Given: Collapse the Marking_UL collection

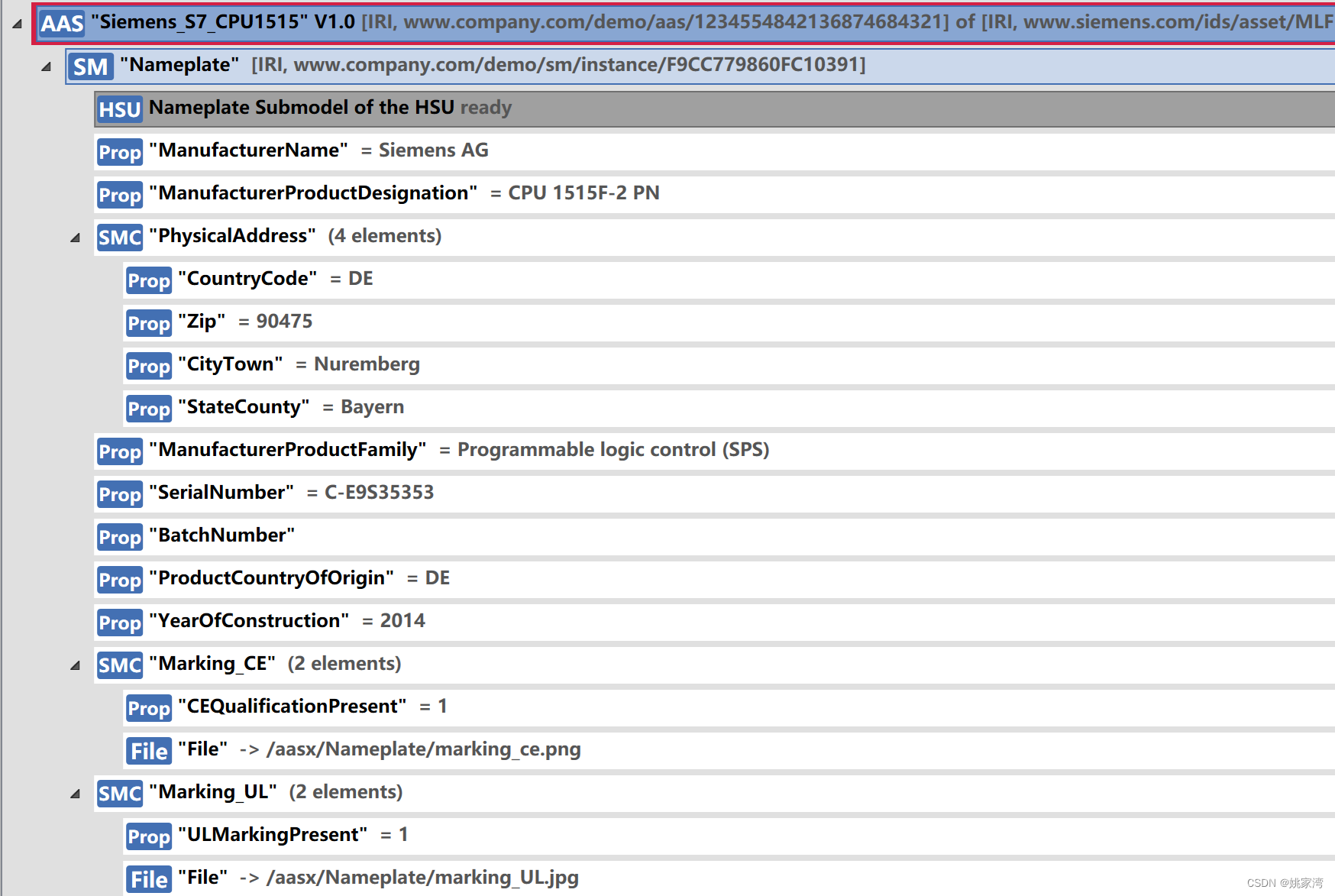Looking at the screenshot, I should pos(75,794).
